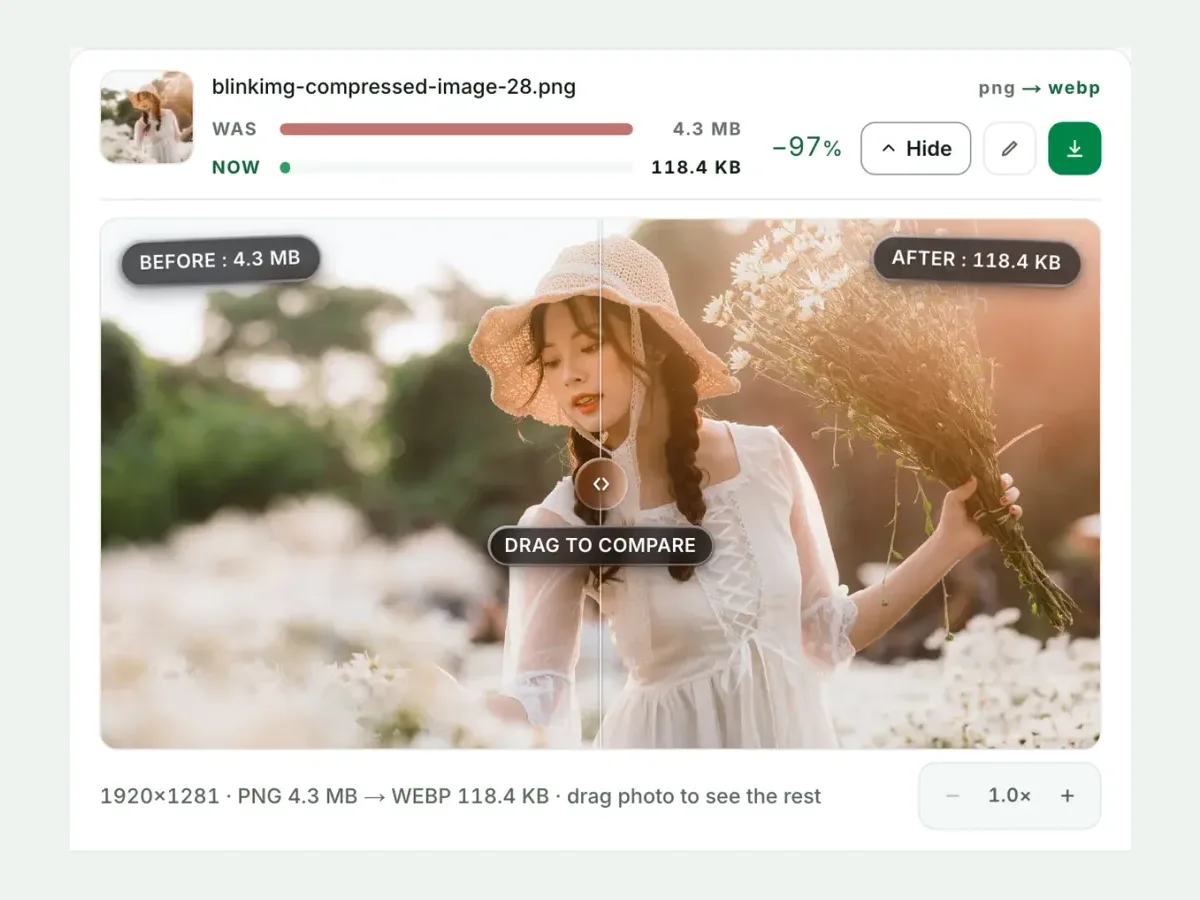
Task: Click the pencil edit icon
Action: [1009, 149]
